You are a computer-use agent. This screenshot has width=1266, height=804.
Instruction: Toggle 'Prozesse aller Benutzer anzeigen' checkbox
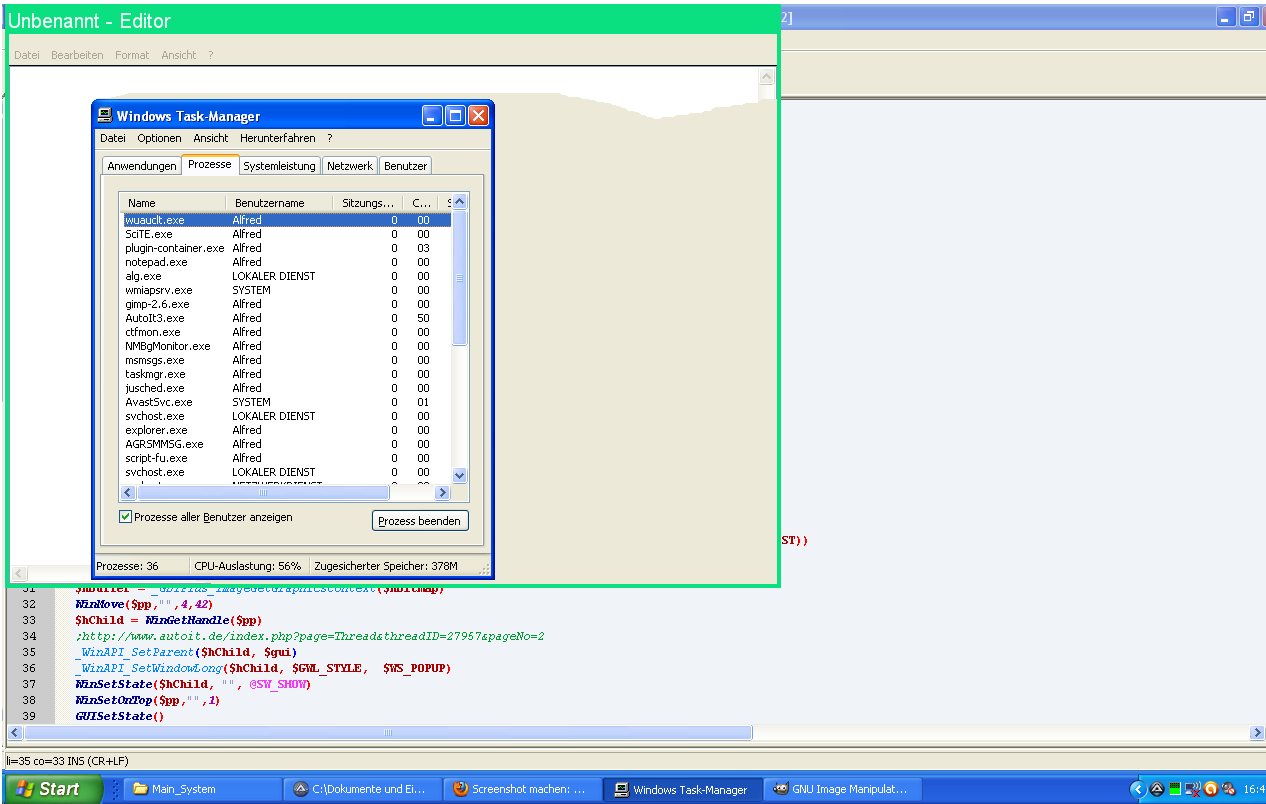point(126,517)
